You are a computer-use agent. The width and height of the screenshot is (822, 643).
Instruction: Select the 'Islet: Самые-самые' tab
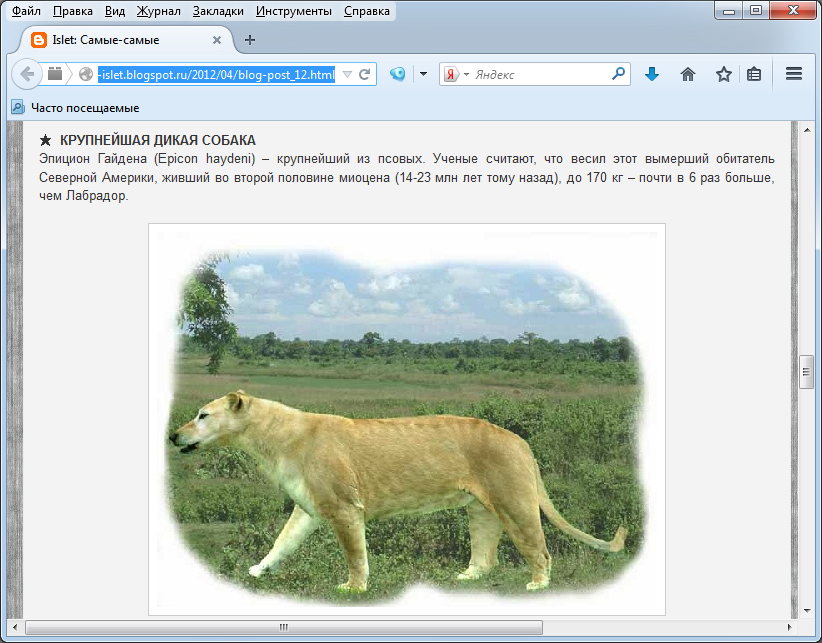(120, 40)
